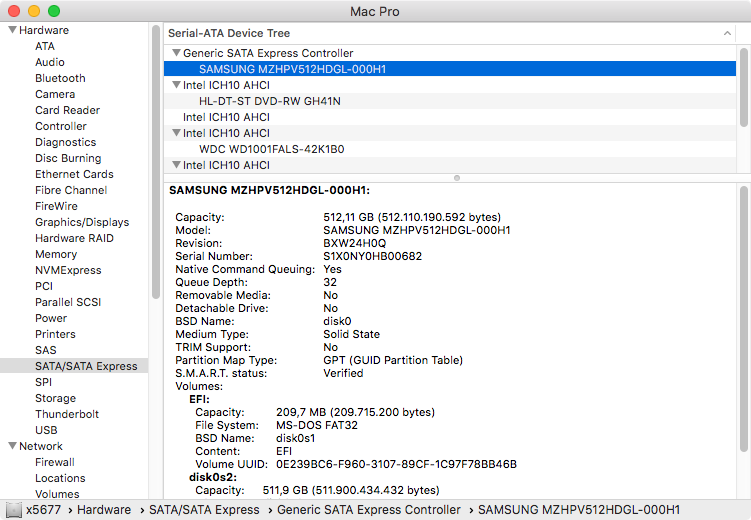The image size is (751, 520).
Task: Select Parallel SCSI entry
Action: [x=68, y=302]
